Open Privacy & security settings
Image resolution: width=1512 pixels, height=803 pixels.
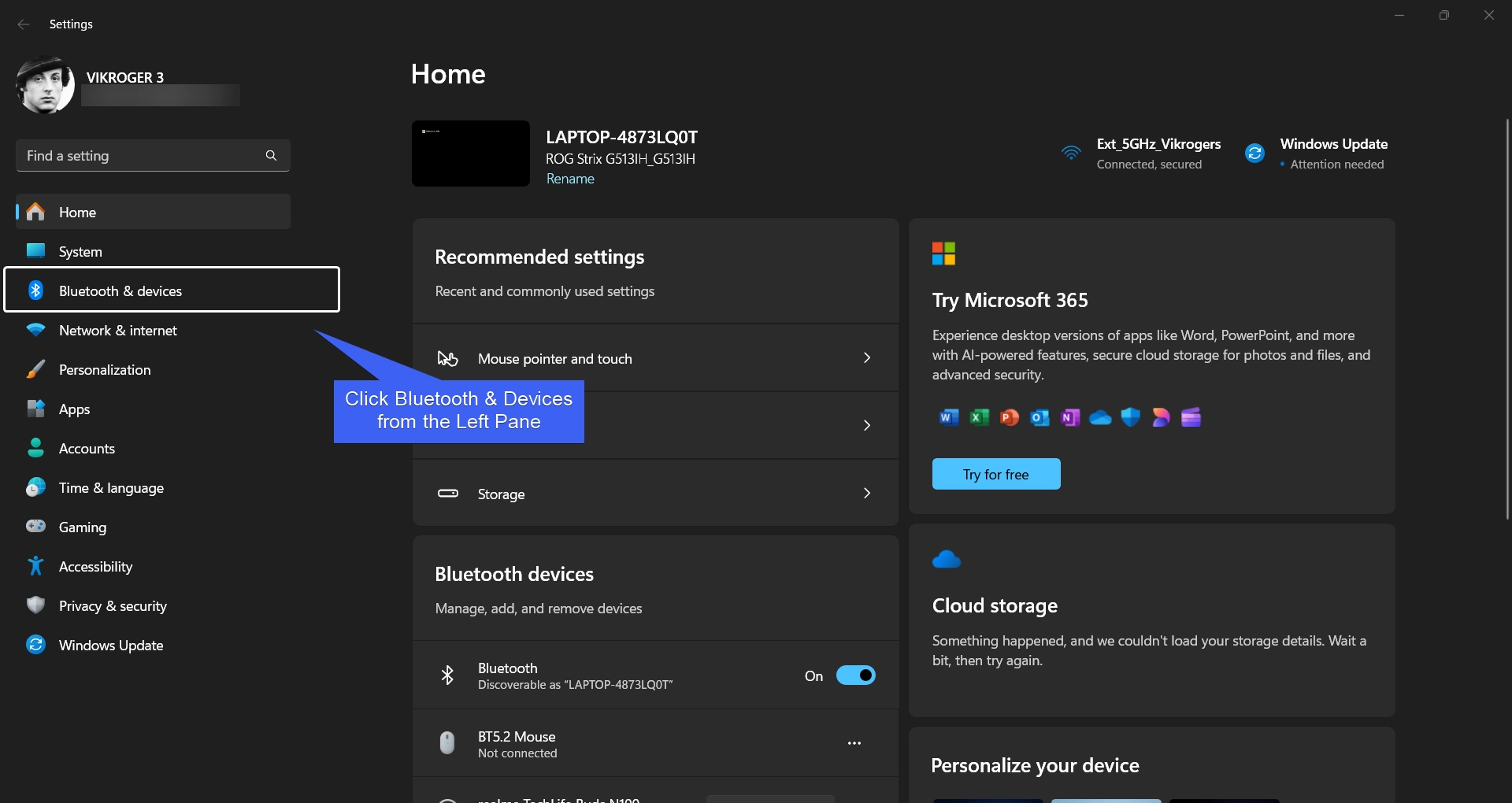153,605
